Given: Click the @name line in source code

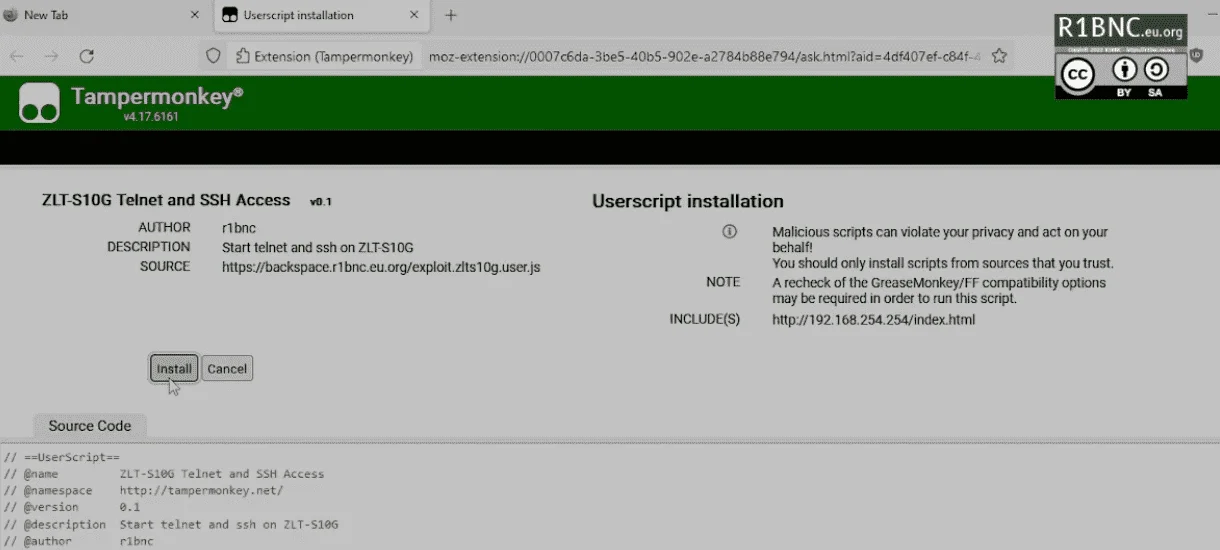Looking at the screenshot, I should point(164,474).
